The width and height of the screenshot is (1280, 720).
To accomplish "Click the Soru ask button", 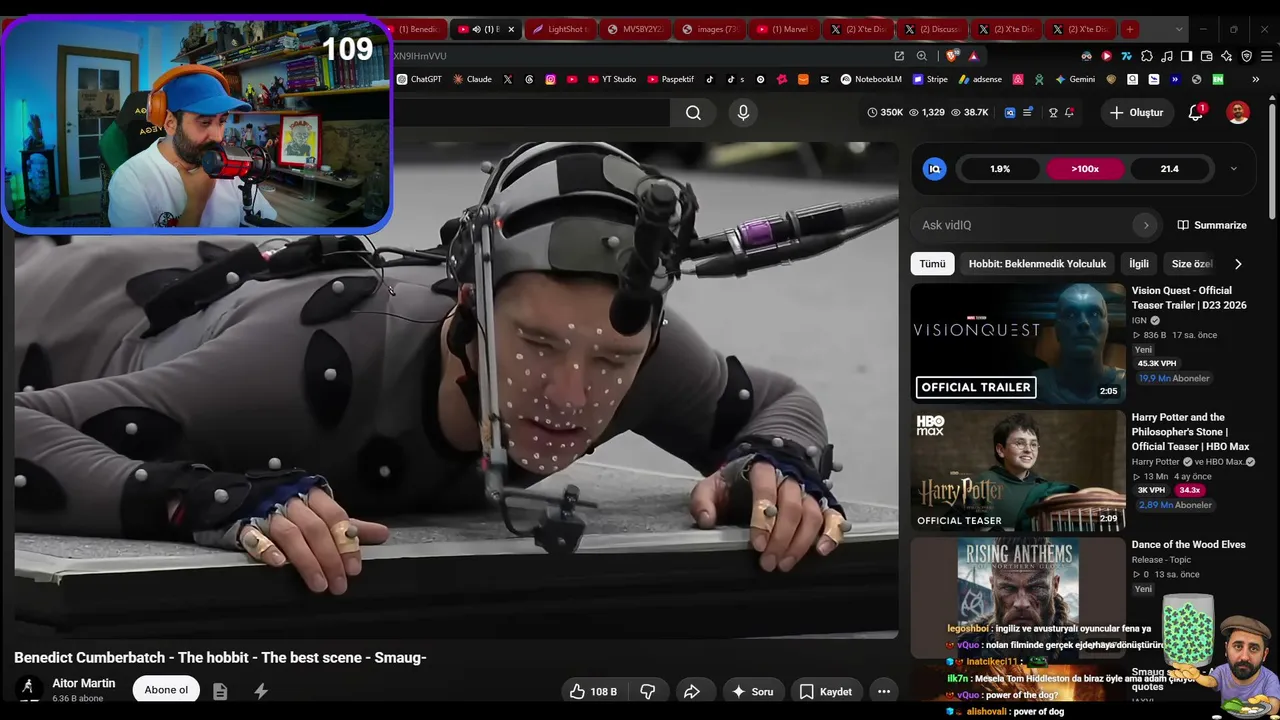I will coord(752,691).
